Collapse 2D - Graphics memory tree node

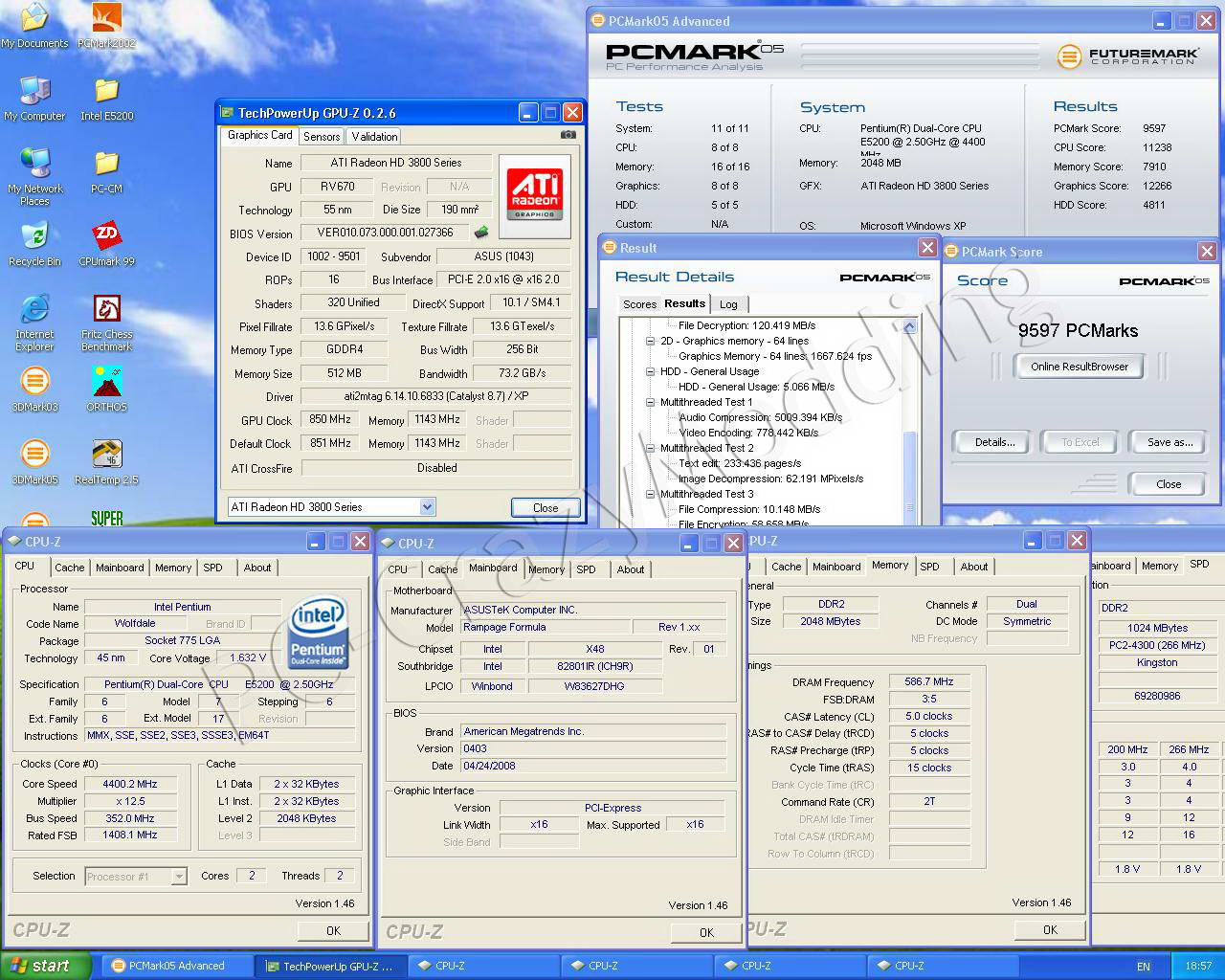(651, 341)
